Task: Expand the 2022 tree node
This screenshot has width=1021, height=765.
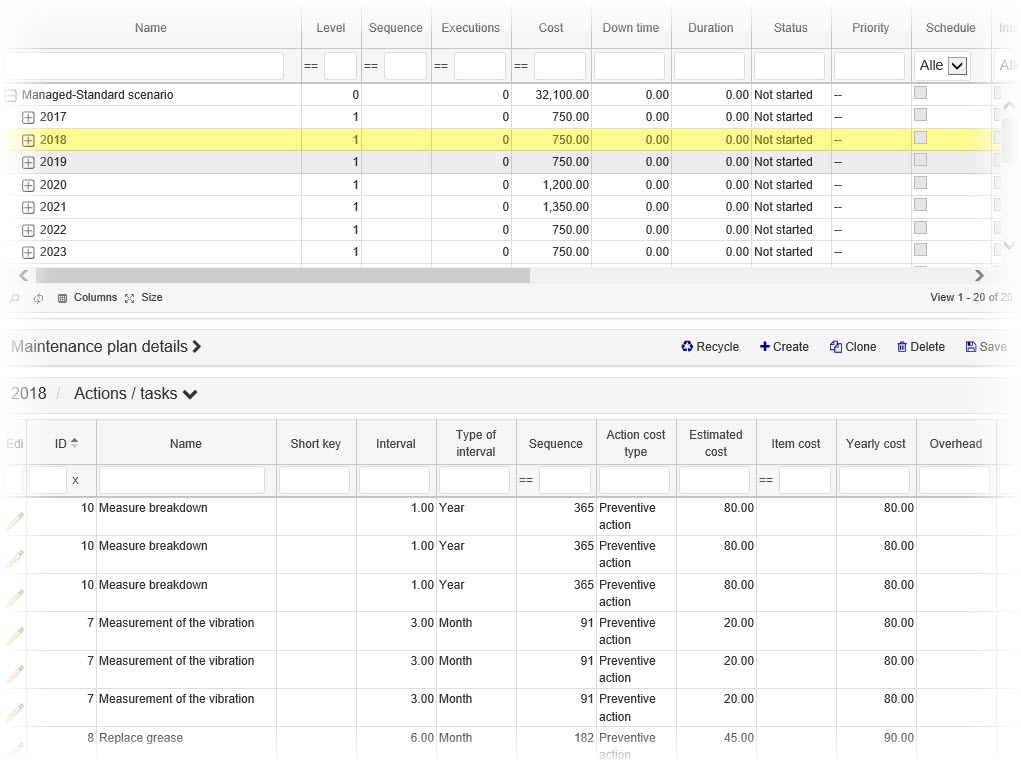Action: click(x=28, y=230)
